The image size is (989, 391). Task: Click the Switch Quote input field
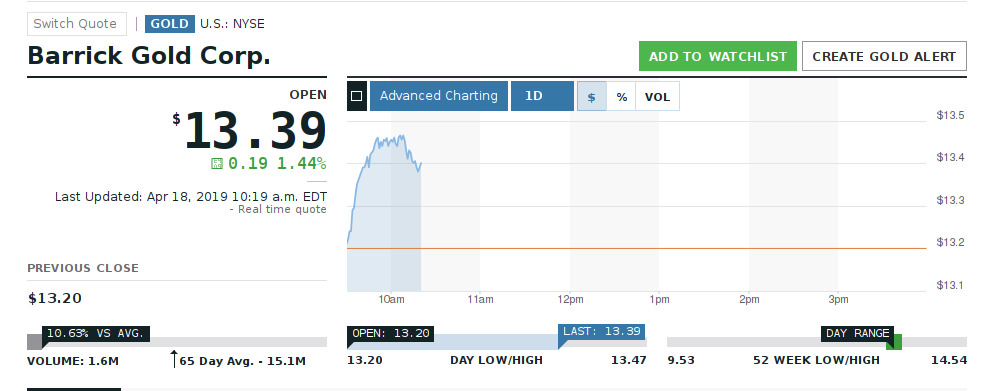(x=77, y=24)
